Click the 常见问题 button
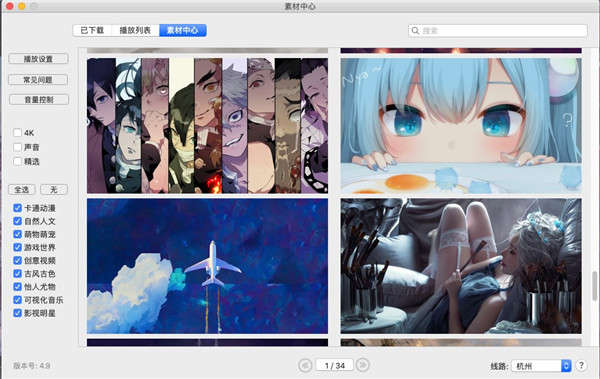 pos(38,80)
